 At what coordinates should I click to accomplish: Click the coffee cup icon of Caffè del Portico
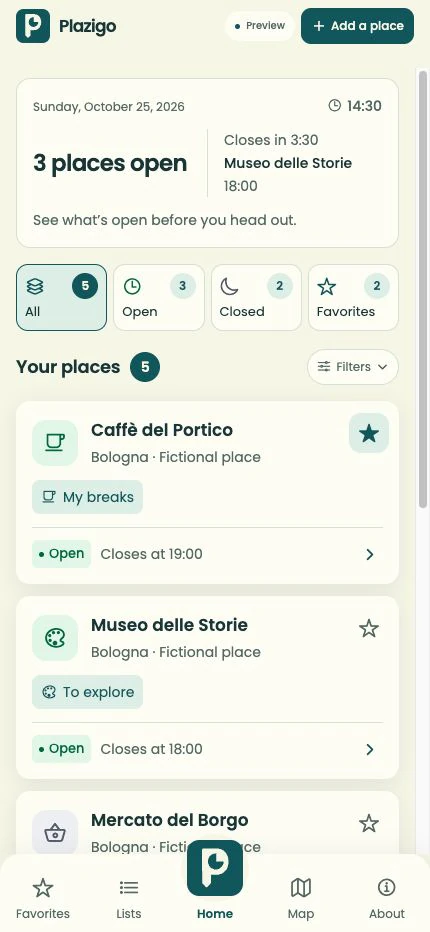(x=55, y=443)
